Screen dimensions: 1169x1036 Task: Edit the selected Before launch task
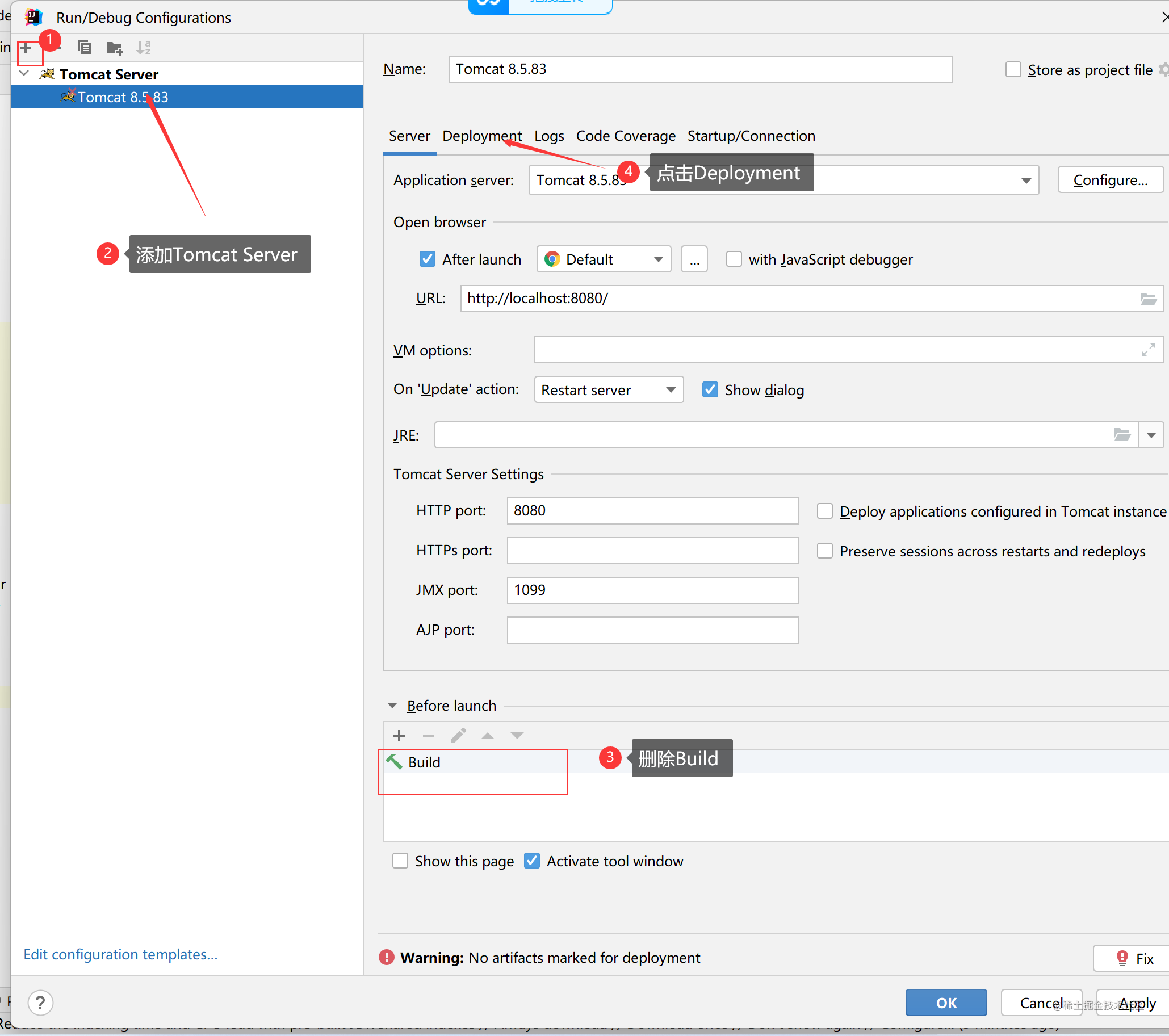click(x=458, y=735)
